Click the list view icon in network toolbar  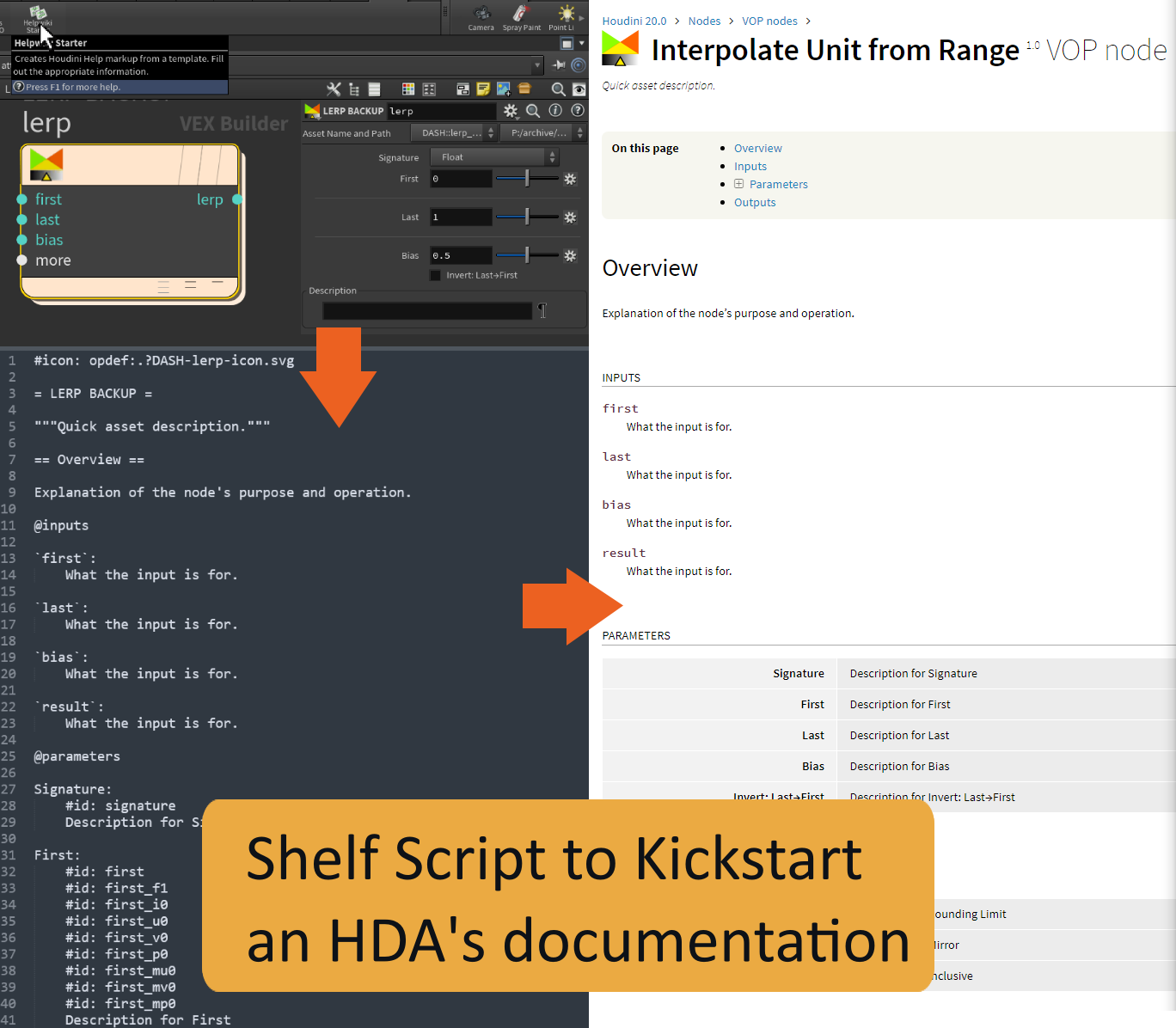point(374,89)
